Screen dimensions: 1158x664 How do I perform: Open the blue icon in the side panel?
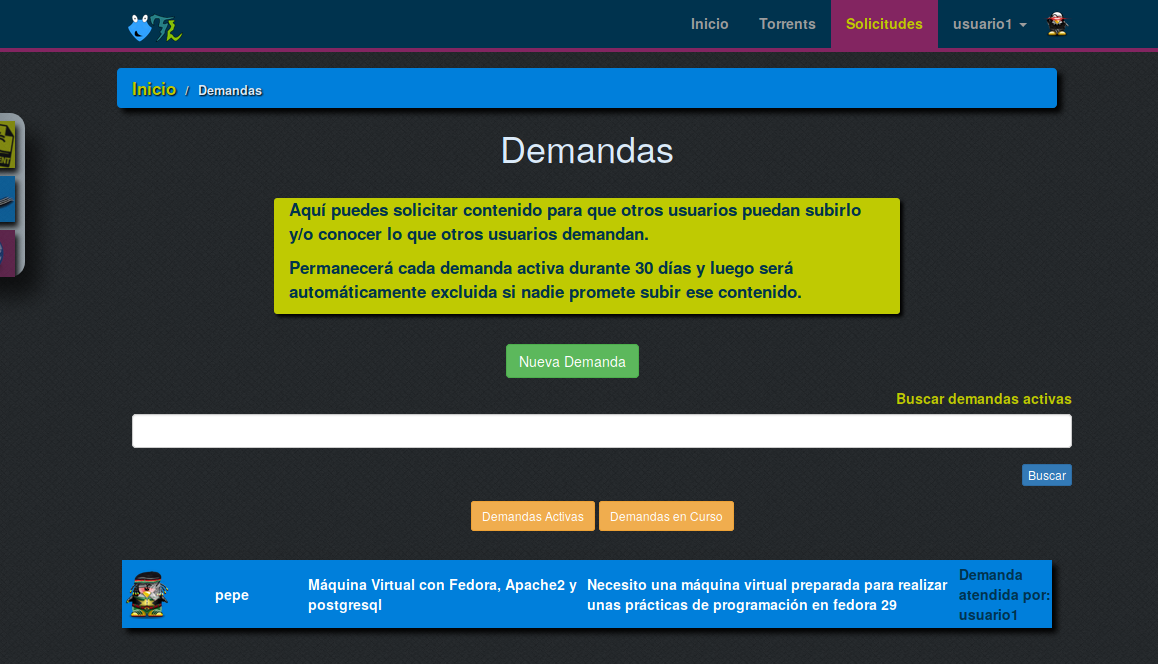tap(7, 199)
